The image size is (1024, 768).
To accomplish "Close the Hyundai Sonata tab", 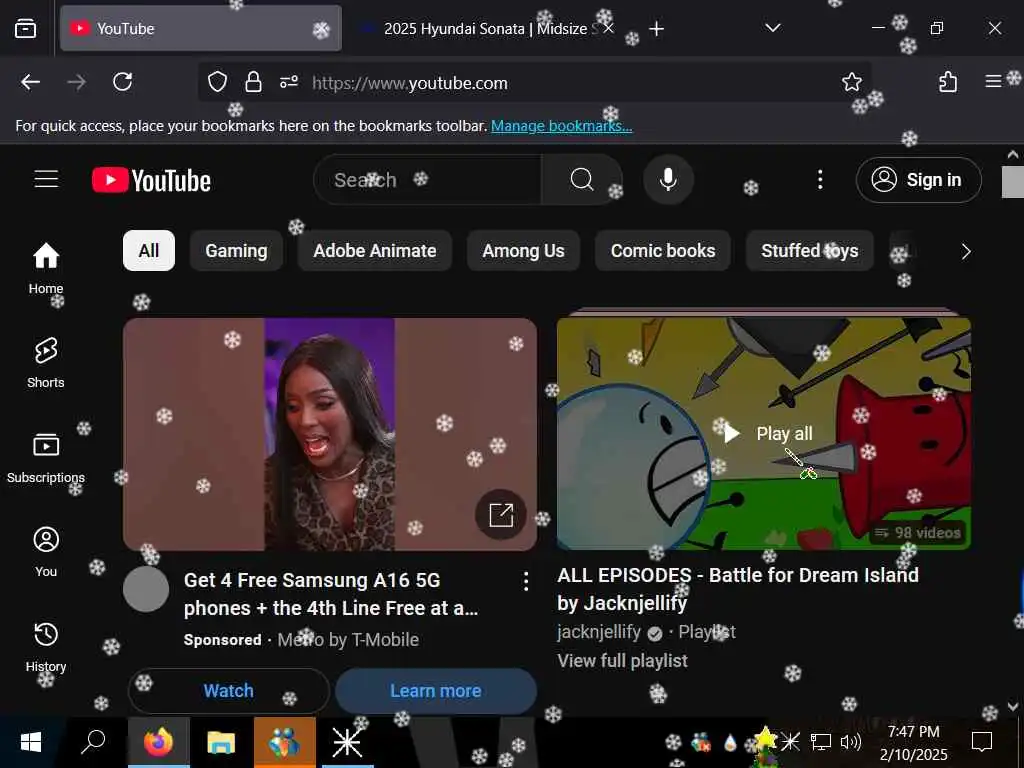I will point(608,28).
